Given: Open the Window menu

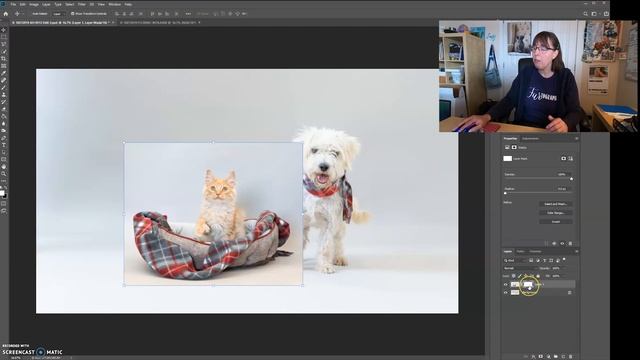Looking at the screenshot, I should 115,4.
